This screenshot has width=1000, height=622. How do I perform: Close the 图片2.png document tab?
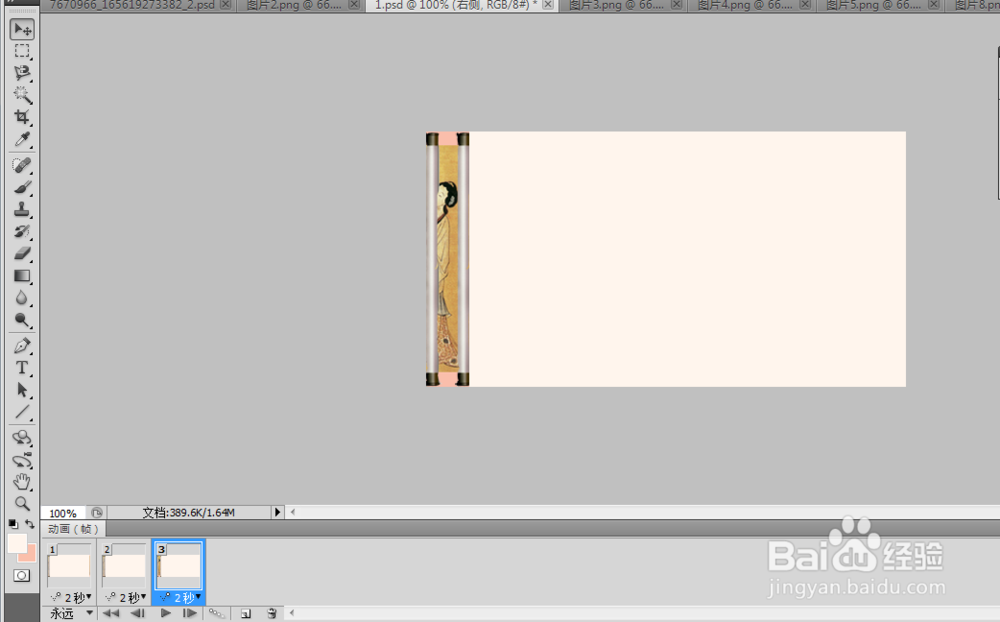point(354,4)
